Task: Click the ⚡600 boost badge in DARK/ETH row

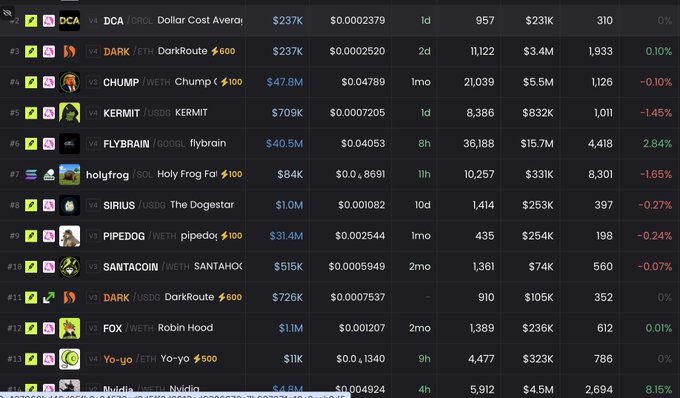Action: 223,51
